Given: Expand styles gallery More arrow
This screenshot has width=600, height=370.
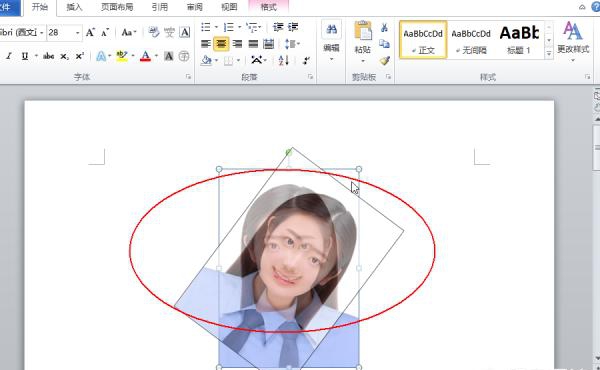Looking at the screenshot, I should [549, 54].
